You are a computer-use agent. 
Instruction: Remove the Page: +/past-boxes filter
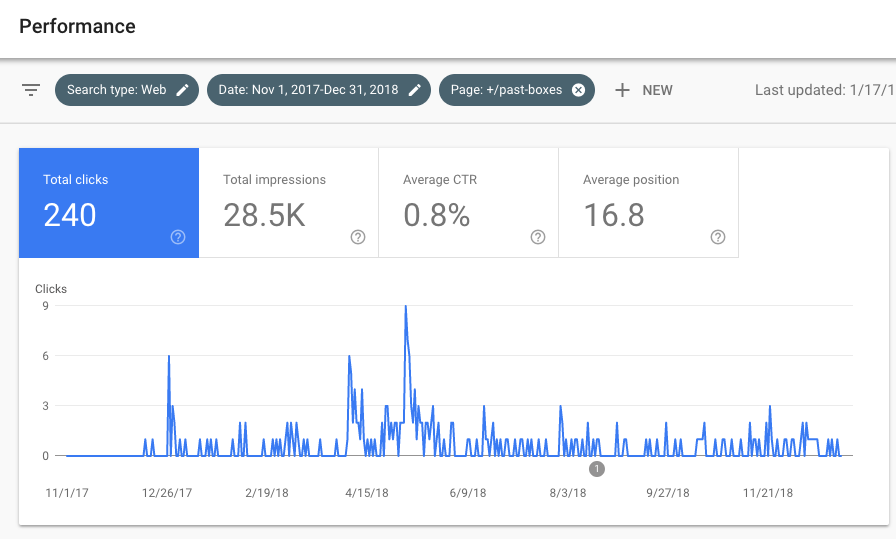(x=578, y=90)
